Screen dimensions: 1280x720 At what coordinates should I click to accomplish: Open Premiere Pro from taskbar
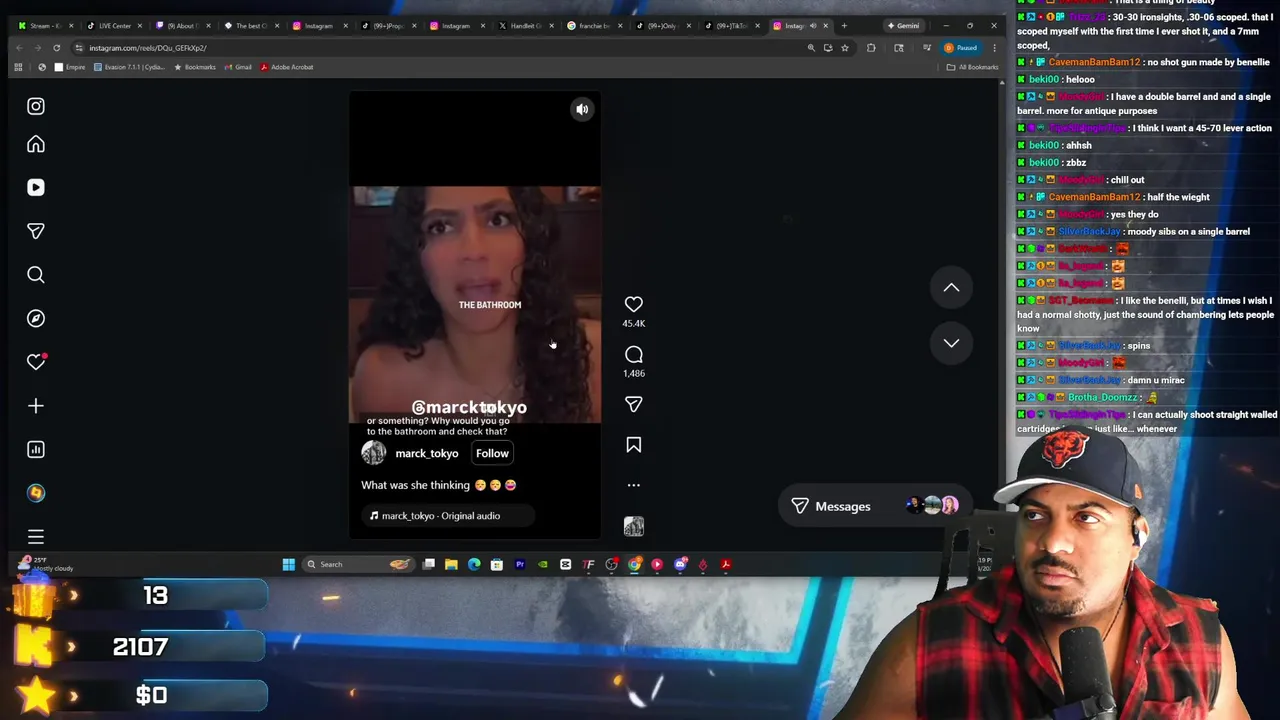click(x=520, y=564)
